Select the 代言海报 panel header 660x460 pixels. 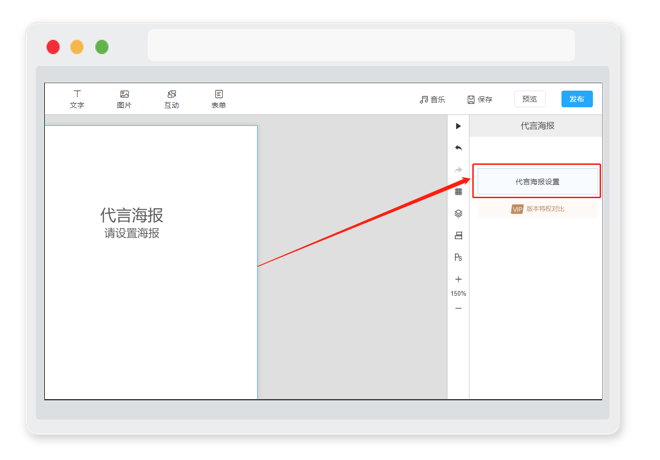(x=538, y=125)
